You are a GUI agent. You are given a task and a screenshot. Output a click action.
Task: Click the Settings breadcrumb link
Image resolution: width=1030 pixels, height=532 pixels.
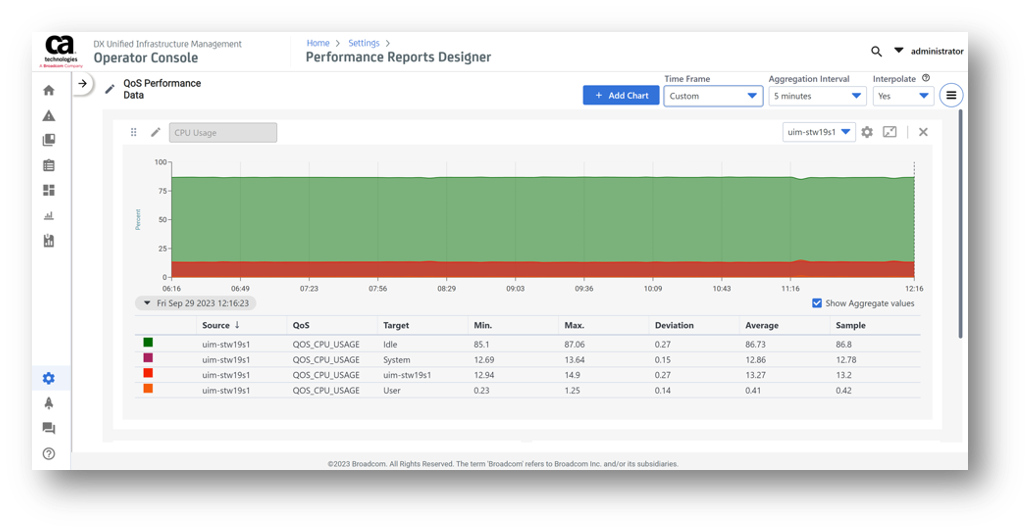click(364, 43)
